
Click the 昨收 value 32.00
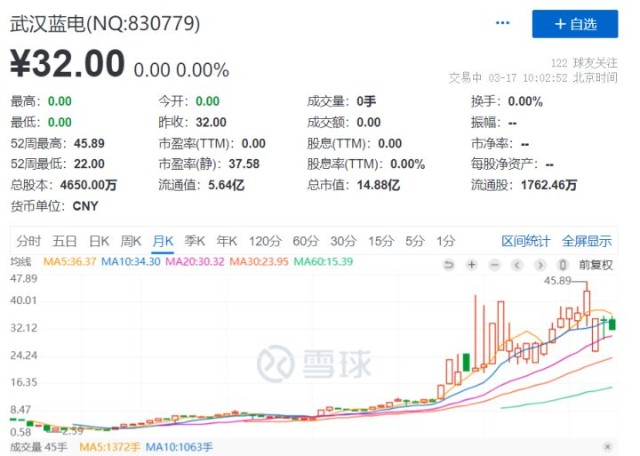[x=211, y=122]
